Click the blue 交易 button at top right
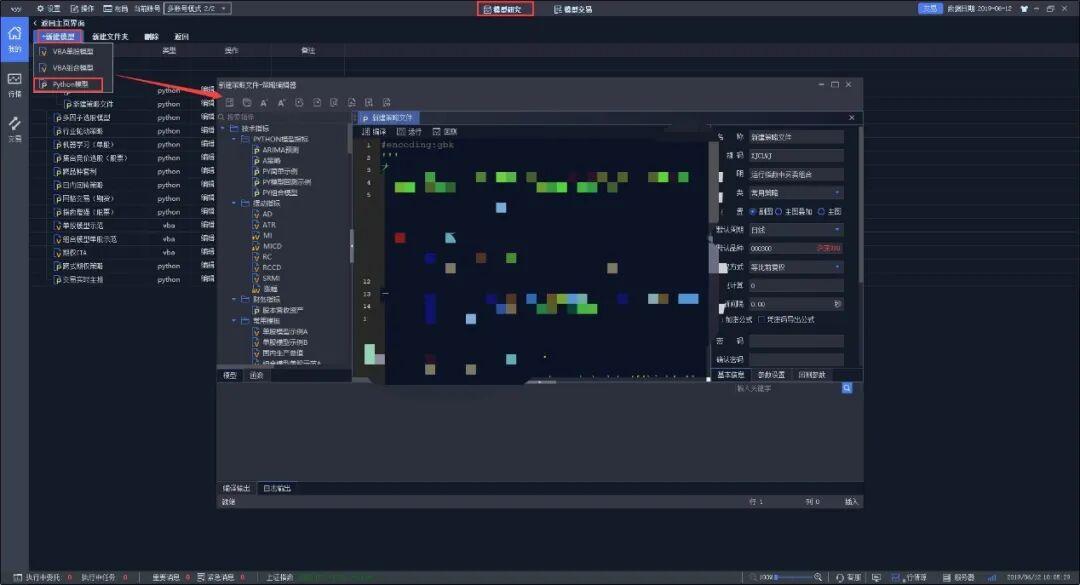The height and width of the screenshot is (585, 1080). [x=930, y=8]
